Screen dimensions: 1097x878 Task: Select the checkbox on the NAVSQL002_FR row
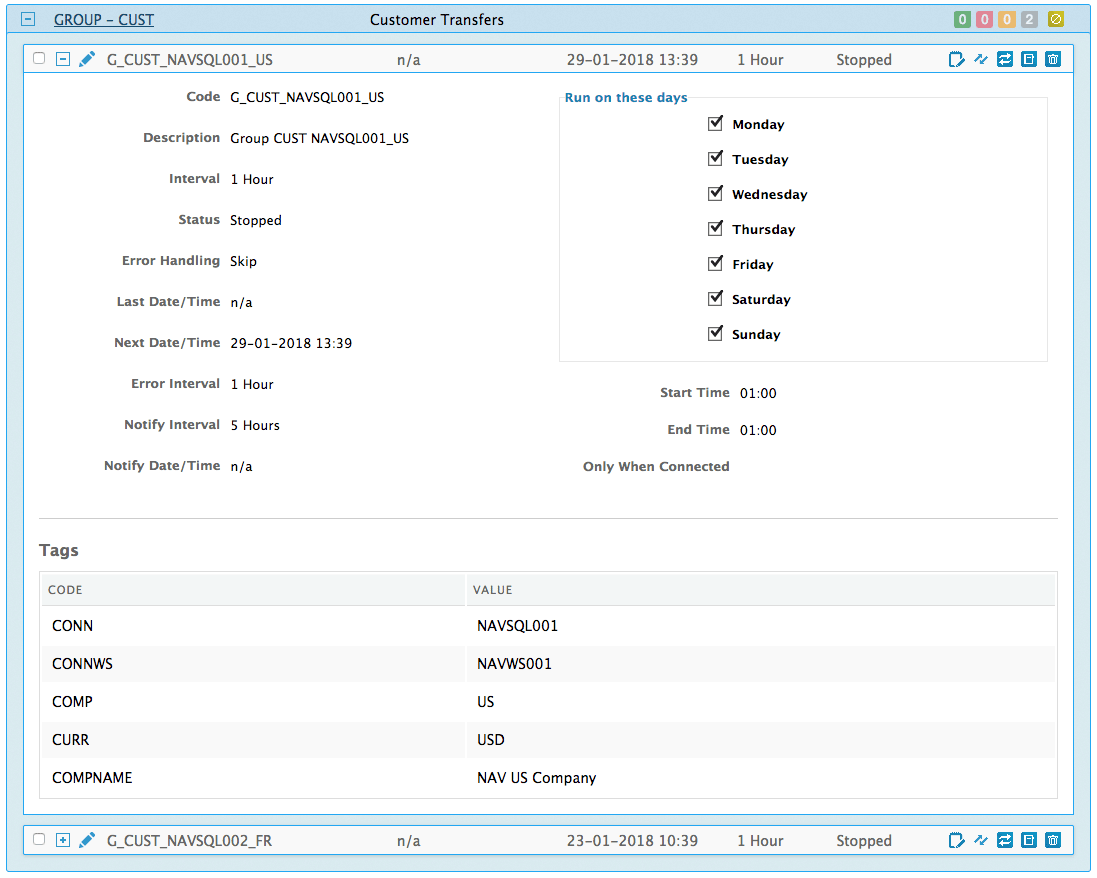38,840
